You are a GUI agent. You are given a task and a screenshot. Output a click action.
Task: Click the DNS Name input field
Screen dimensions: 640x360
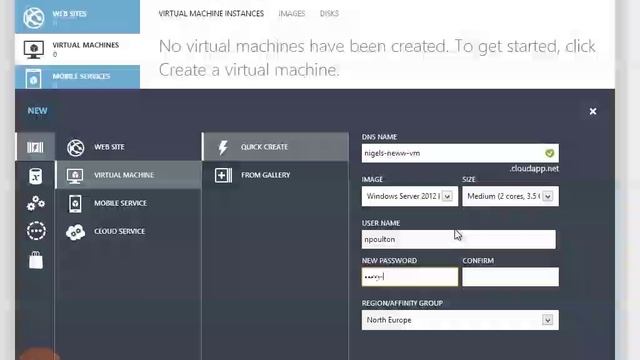[x=460, y=153]
